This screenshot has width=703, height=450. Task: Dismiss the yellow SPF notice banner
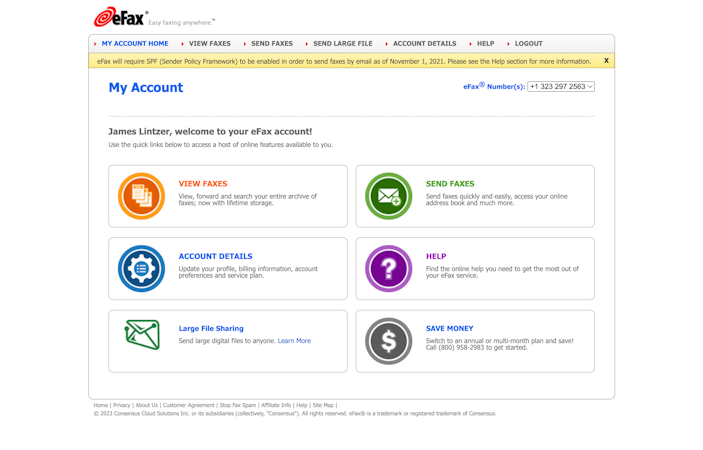click(x=606, y=61)
